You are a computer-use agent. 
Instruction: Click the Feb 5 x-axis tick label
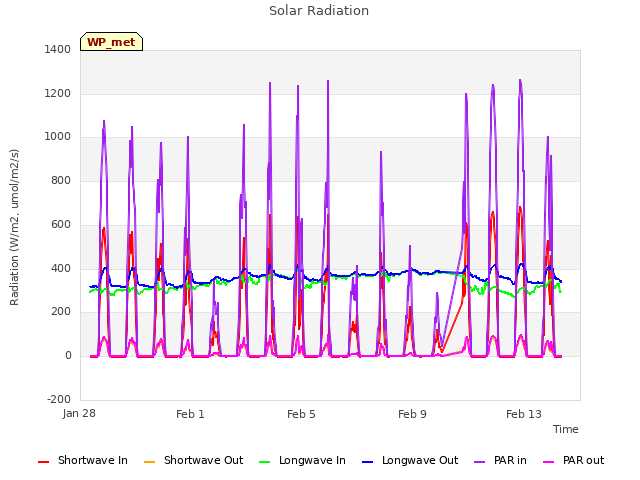point(301,414)
